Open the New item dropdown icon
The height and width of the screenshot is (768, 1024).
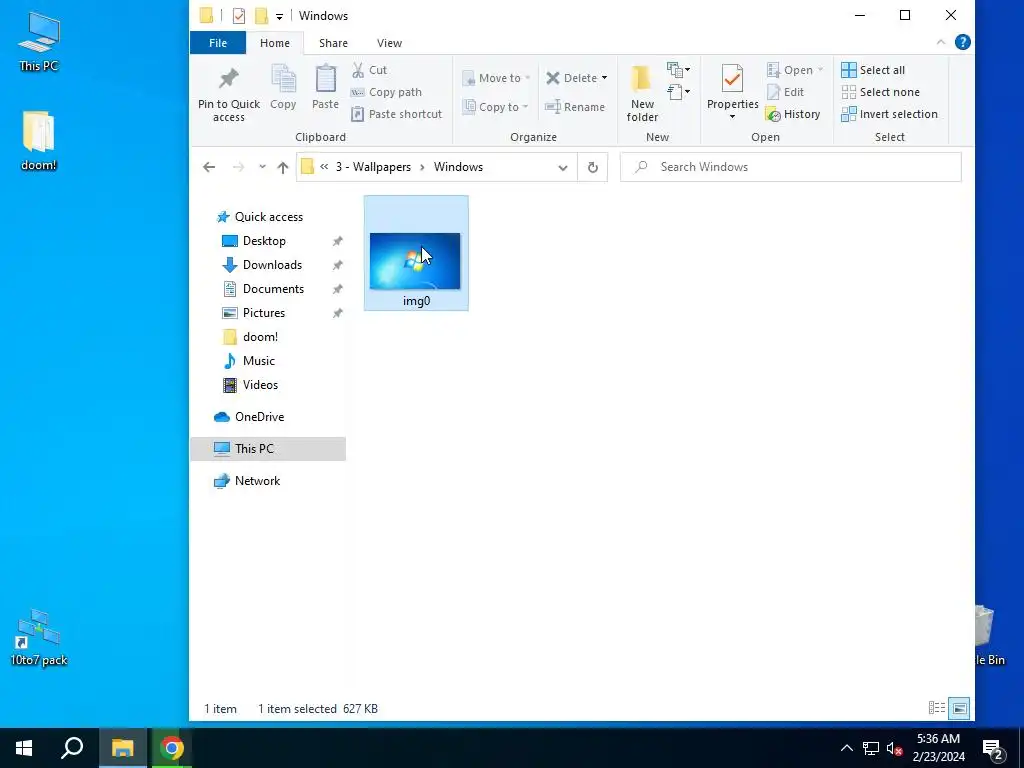(679, 69)
